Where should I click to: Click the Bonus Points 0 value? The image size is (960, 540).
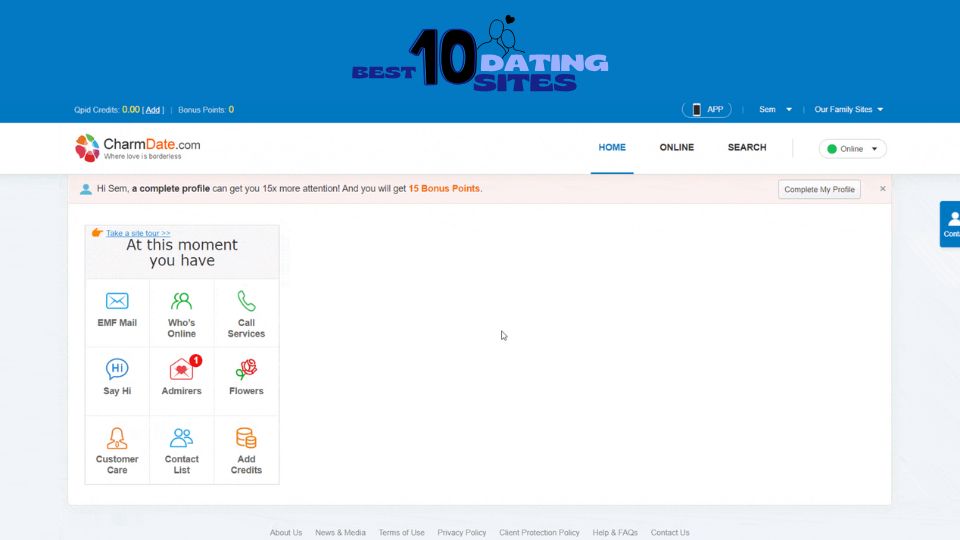point(231,110)
